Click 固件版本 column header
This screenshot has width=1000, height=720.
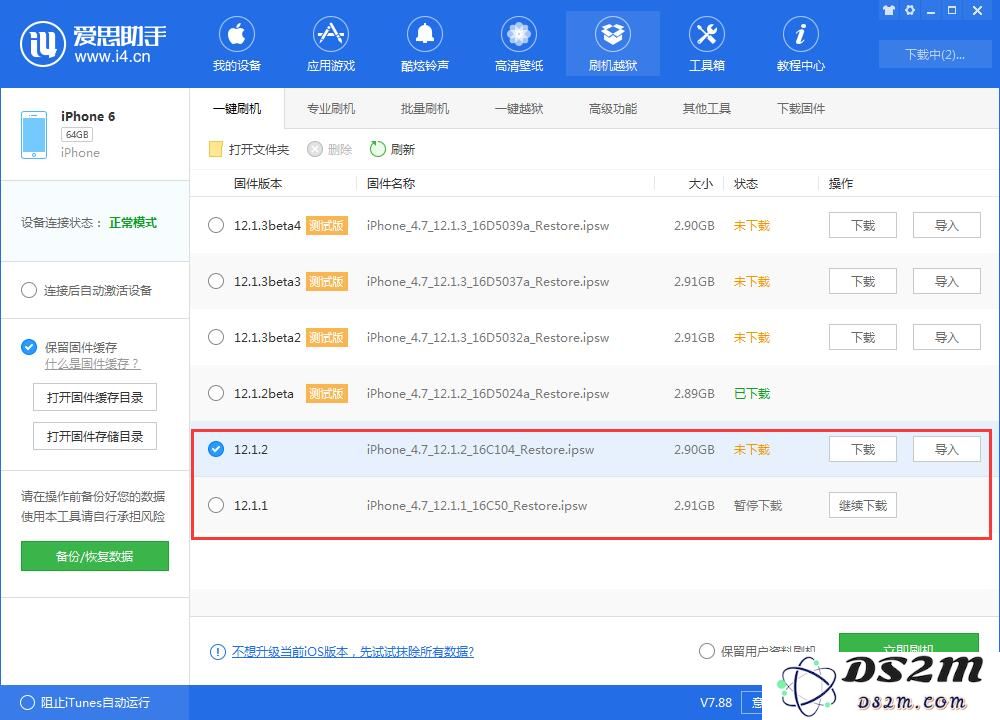(258, 184)
